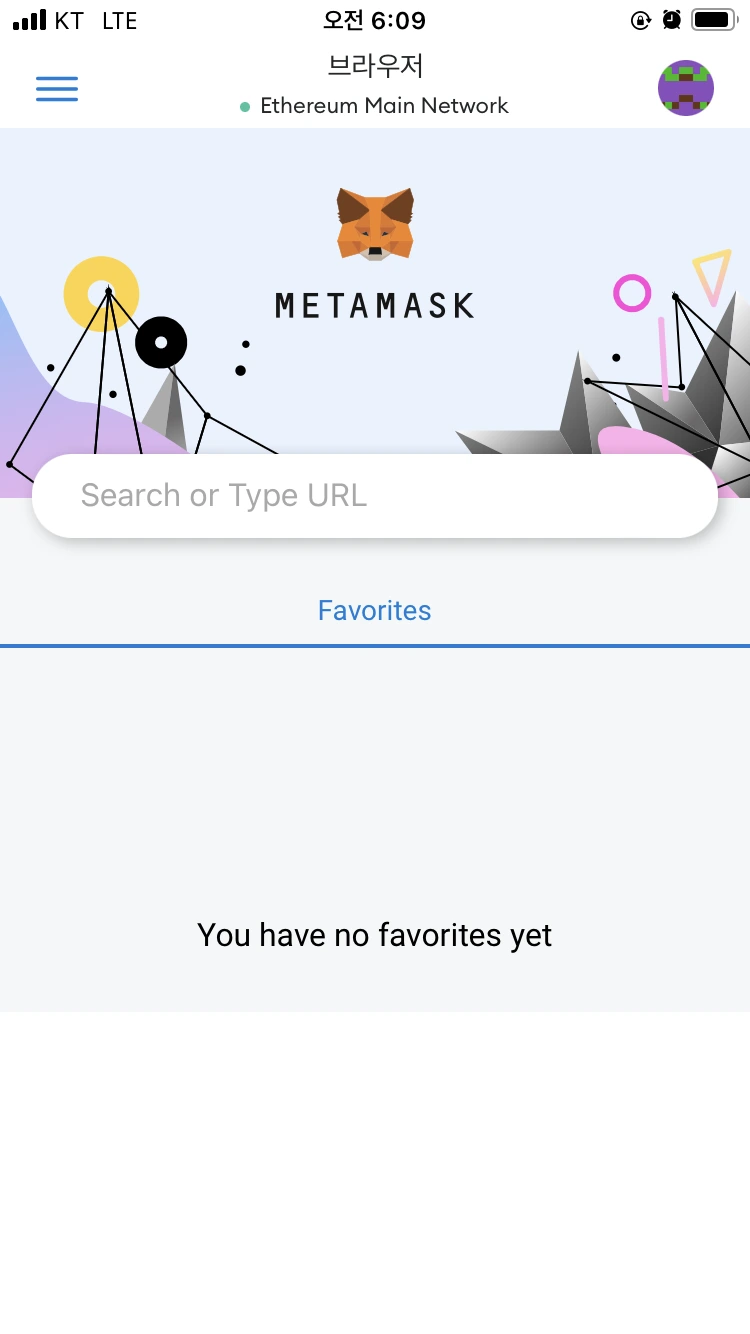The width and height of the screenshot is (750, 1334).
Task: Tap the black circle with white dot
Action: pos(161,343)
